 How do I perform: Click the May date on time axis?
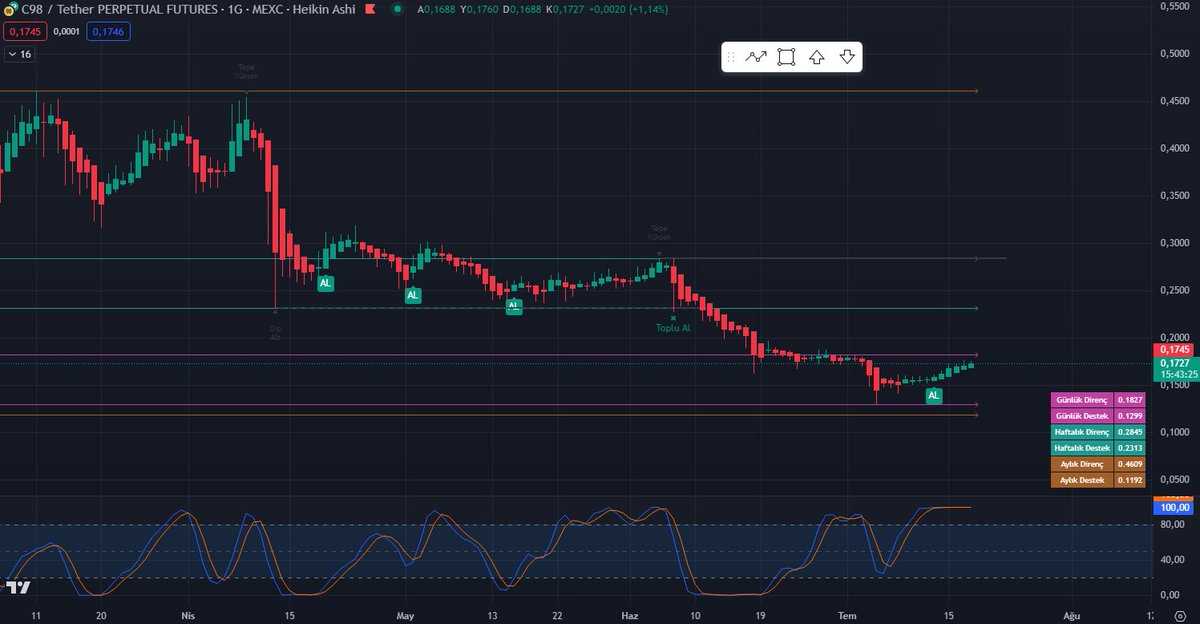tap(404, 616)
